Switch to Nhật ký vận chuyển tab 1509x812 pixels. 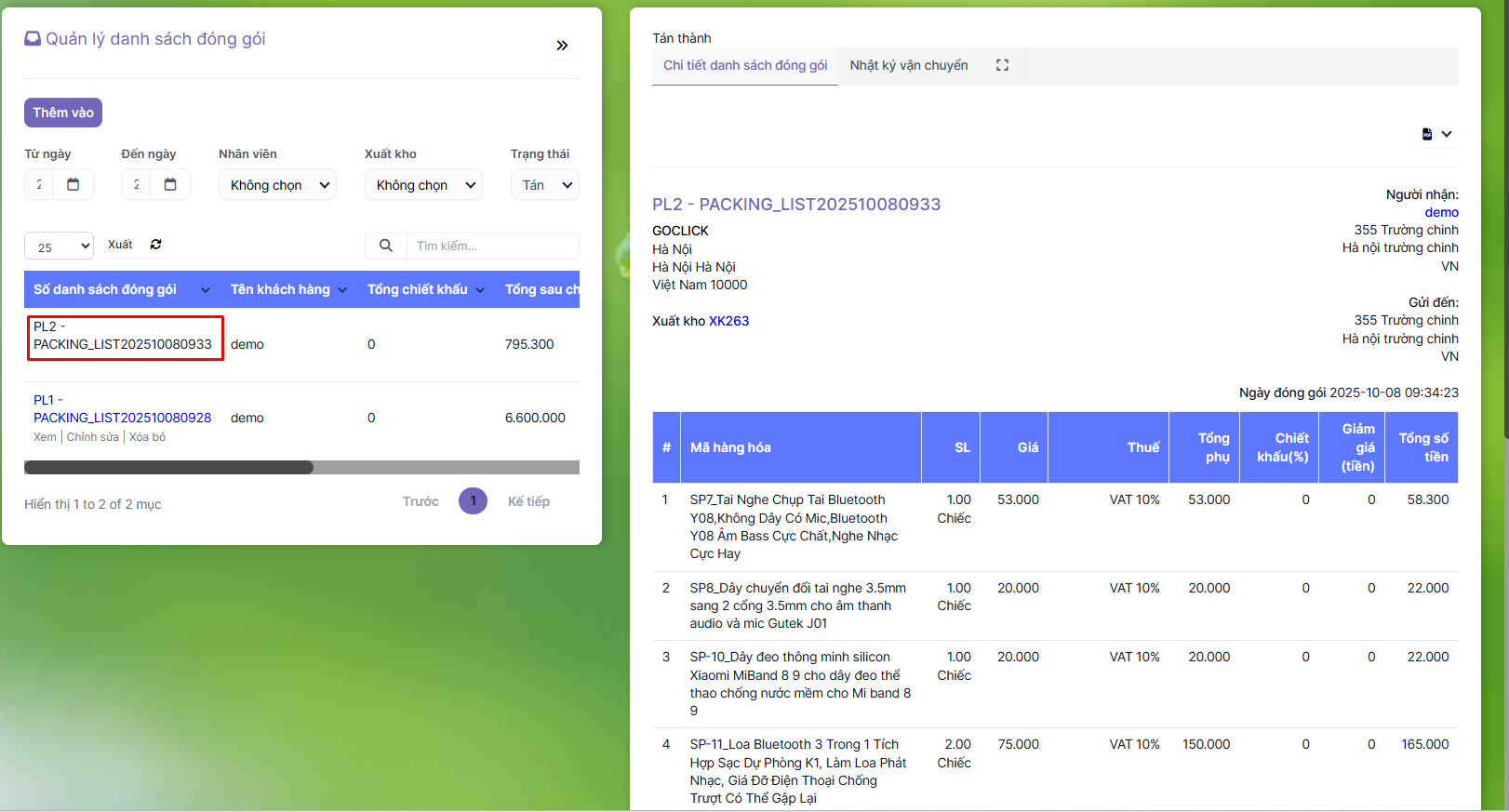point(908,65)
